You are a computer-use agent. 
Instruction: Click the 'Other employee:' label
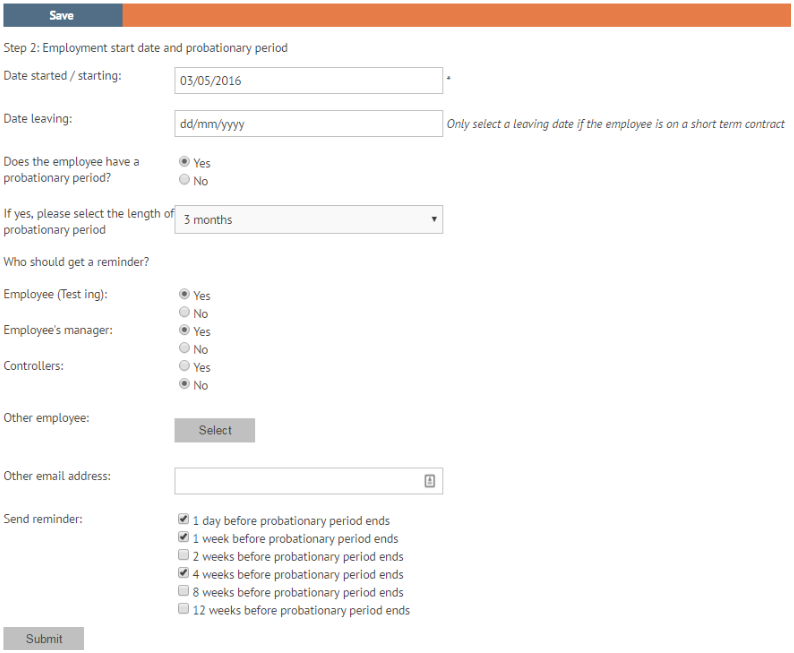pos(47,418)
